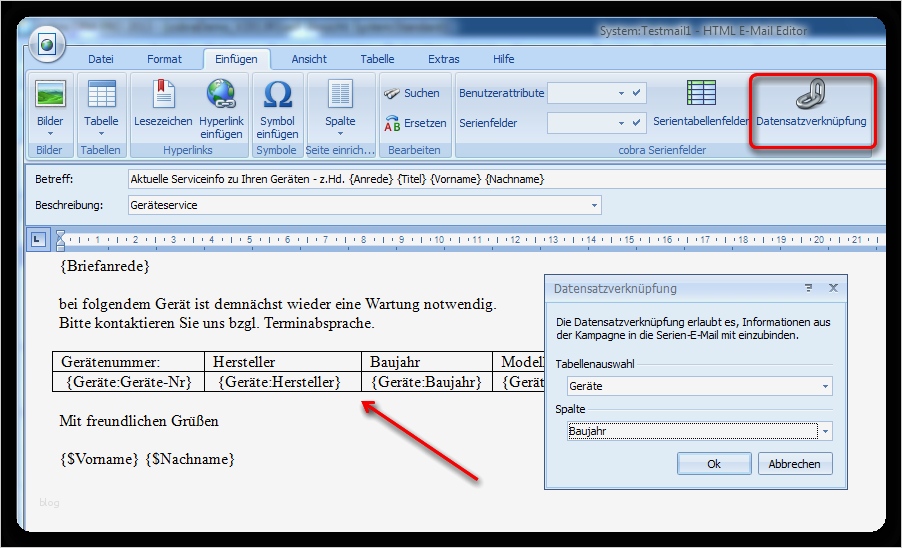The image size is (902, 548).
Task: Open the Datei tab
Action: click(x=101, y=59)
